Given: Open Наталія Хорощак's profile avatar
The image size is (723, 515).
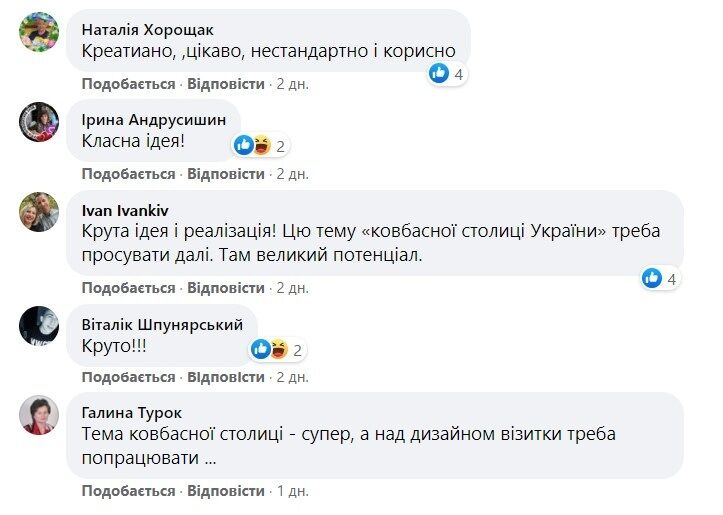Looking at the screenshot, I should pos(40,35).
